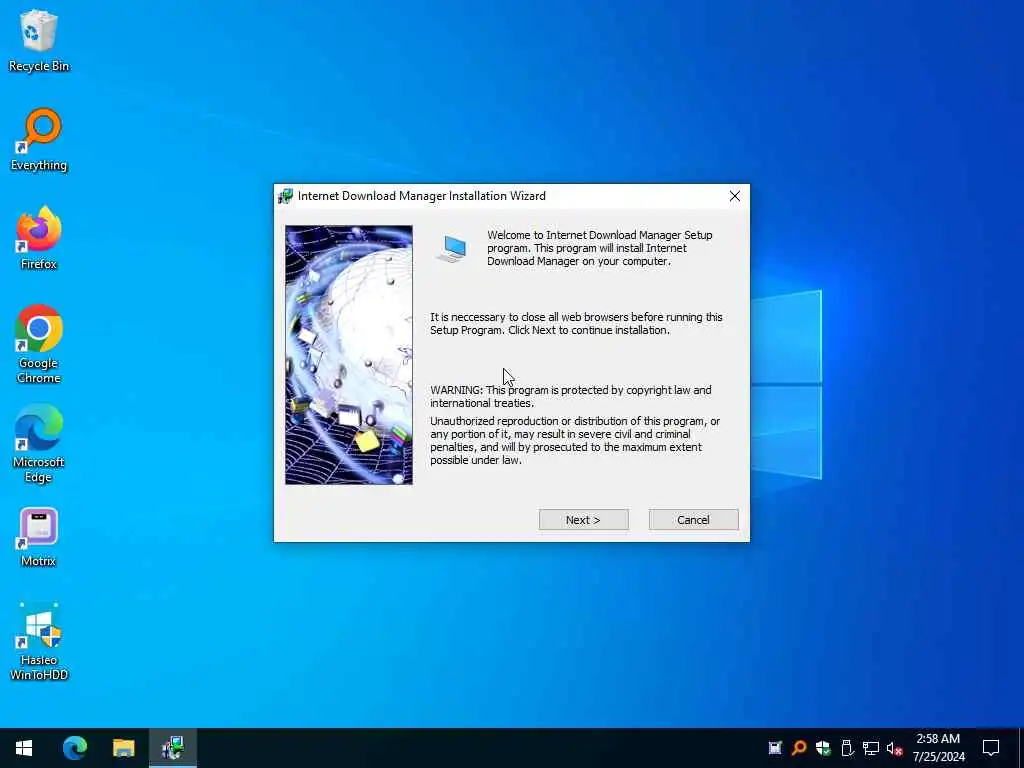
Task: Select the Everything search desktop icon
Action: pos(39,140)
